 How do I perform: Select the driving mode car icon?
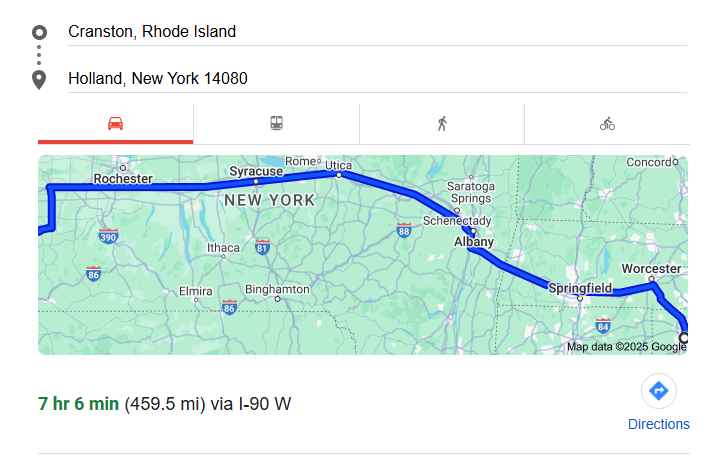coord(115,124)
